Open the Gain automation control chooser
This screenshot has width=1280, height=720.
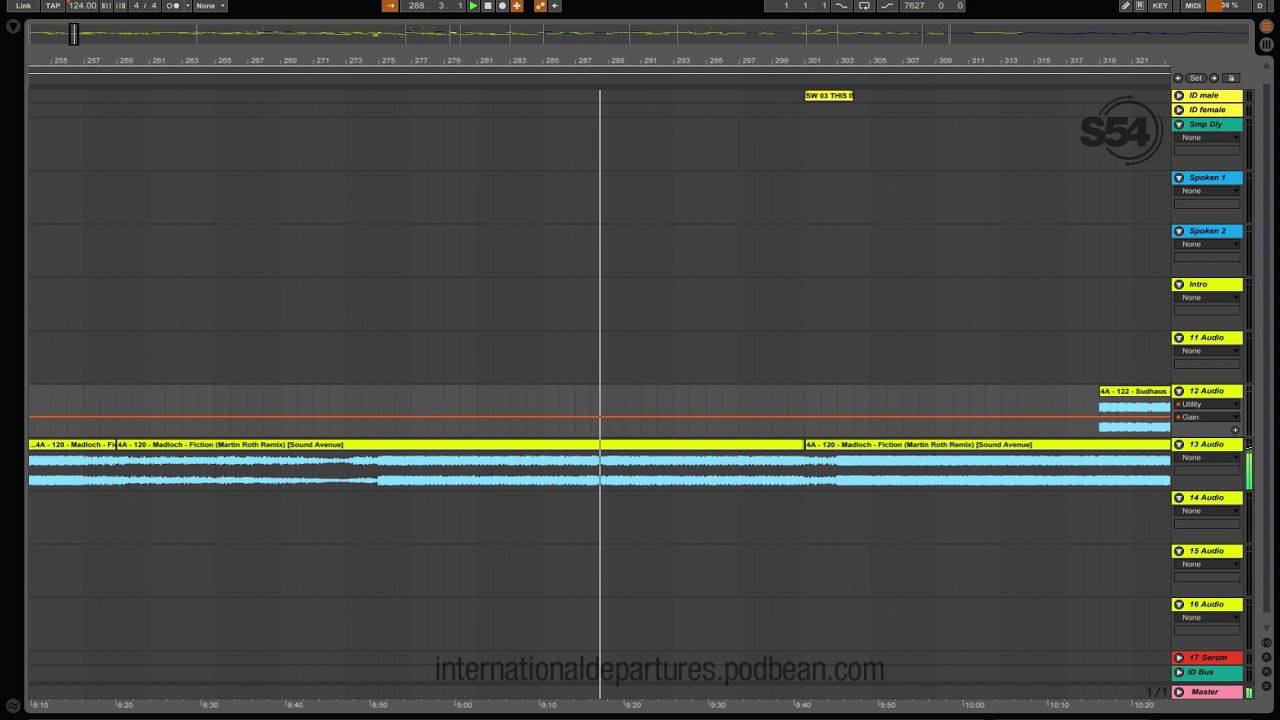point(1207,417)
